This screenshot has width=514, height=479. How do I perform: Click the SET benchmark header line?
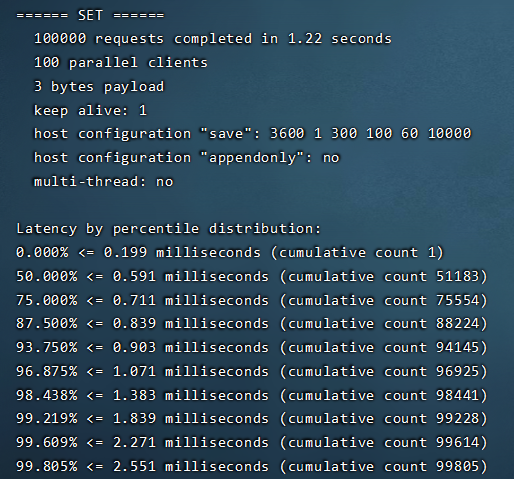[90, 15]
